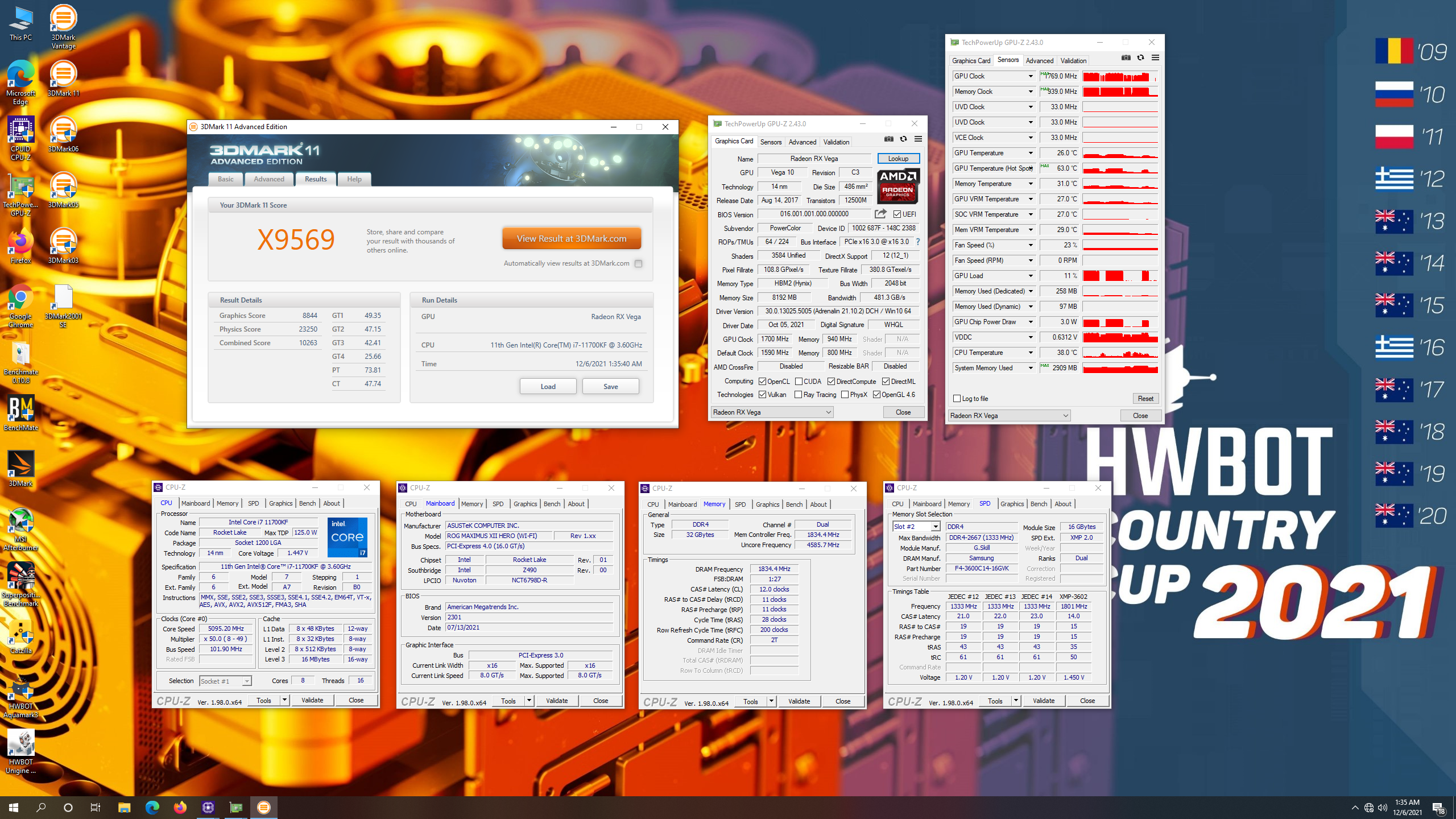Click GPU Clock sensor graph

pyautogui.click(x=1120, y=76)
